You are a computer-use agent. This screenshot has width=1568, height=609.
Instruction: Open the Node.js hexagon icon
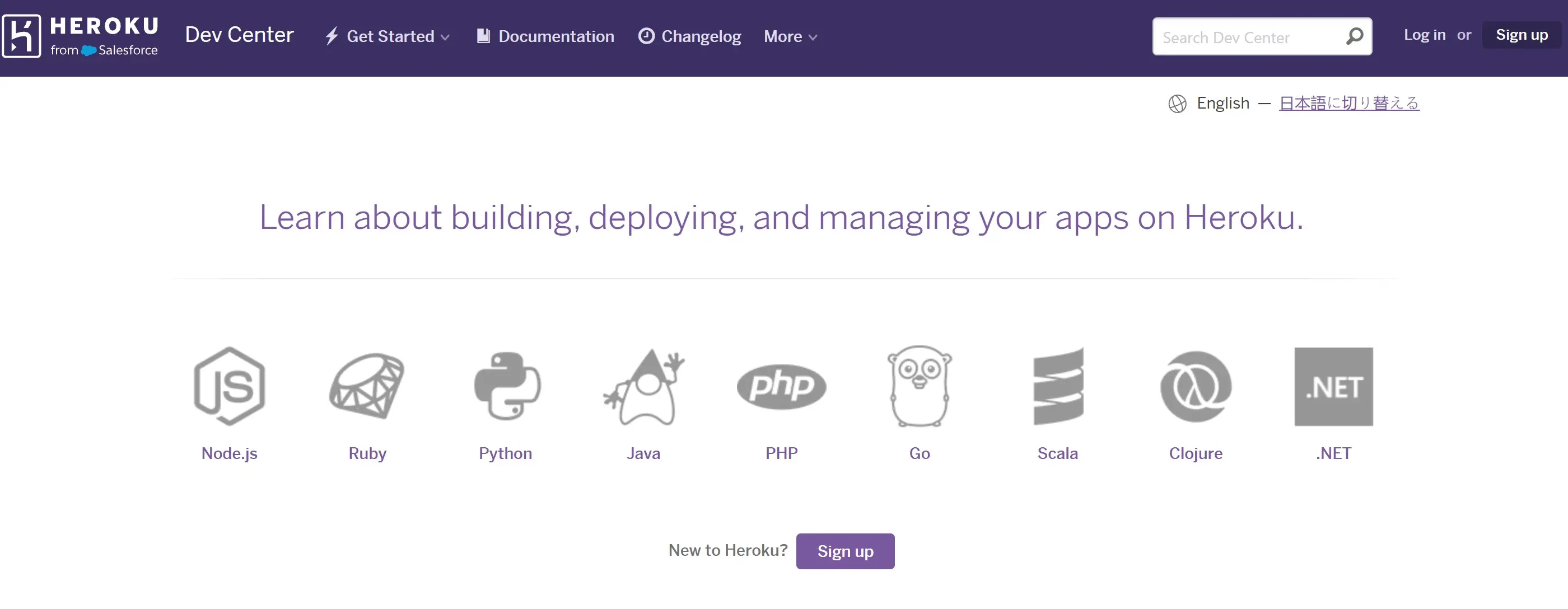(230, 386)
